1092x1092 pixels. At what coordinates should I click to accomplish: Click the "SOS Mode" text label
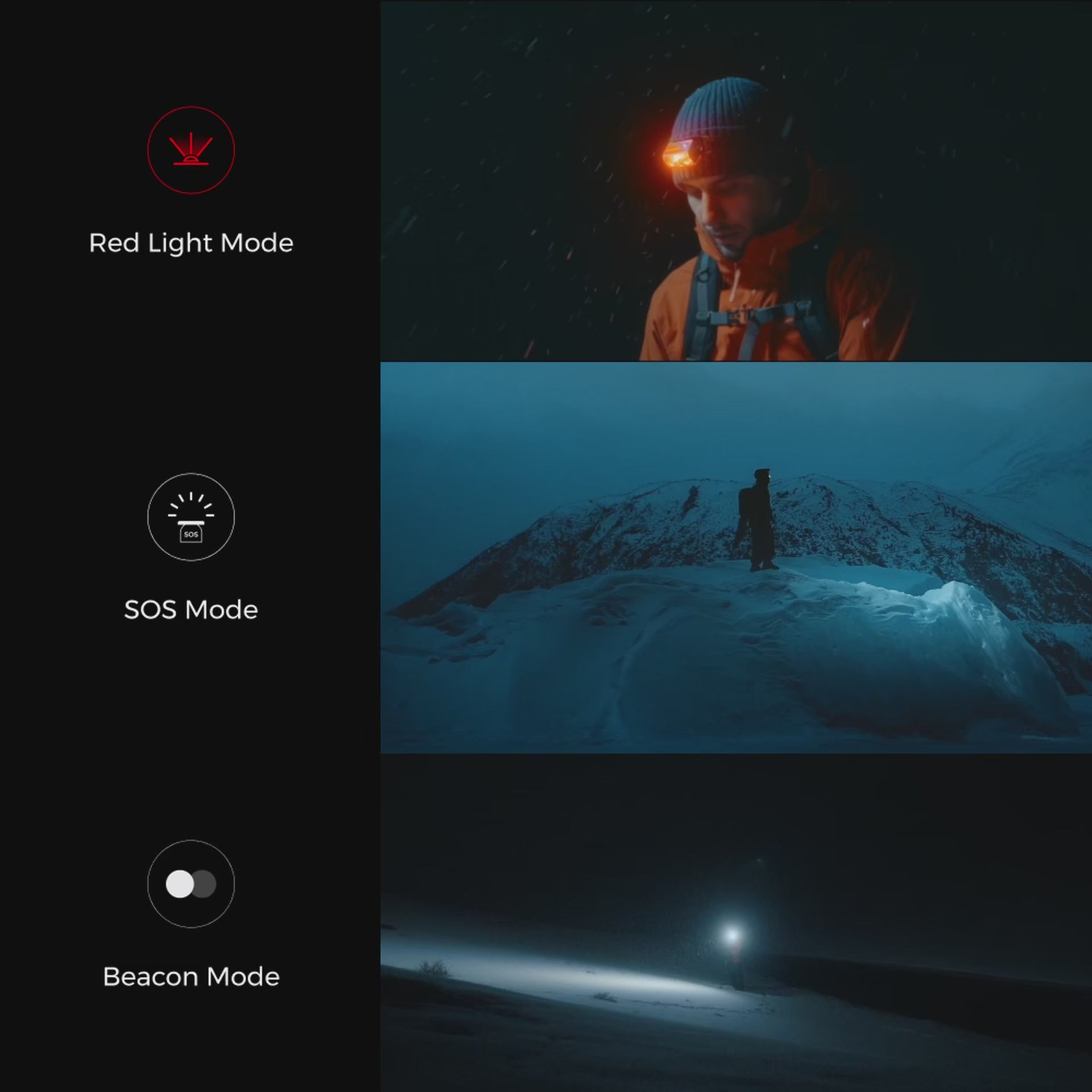coord(191,610)
